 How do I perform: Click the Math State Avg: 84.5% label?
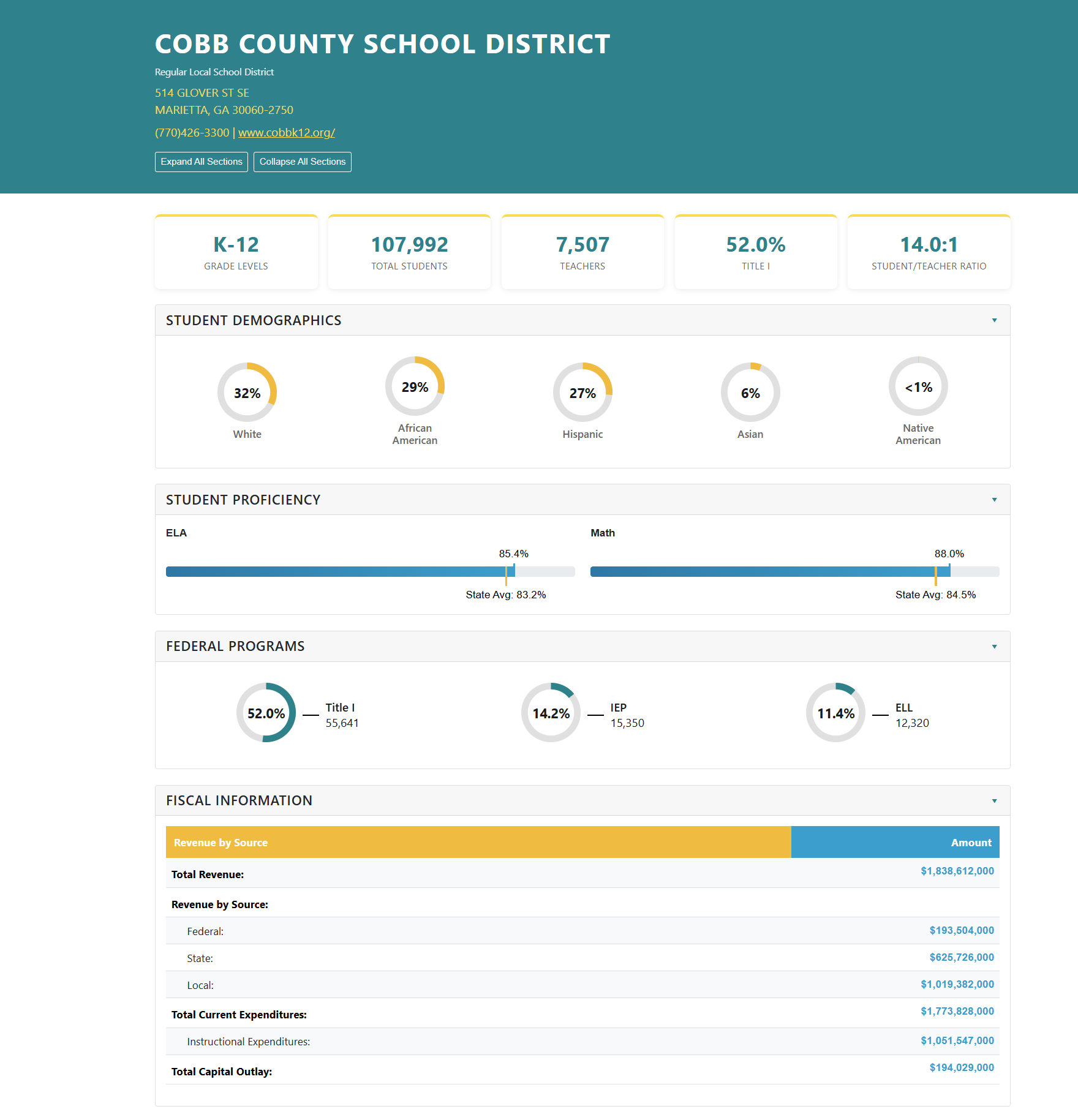coord(936,595)
